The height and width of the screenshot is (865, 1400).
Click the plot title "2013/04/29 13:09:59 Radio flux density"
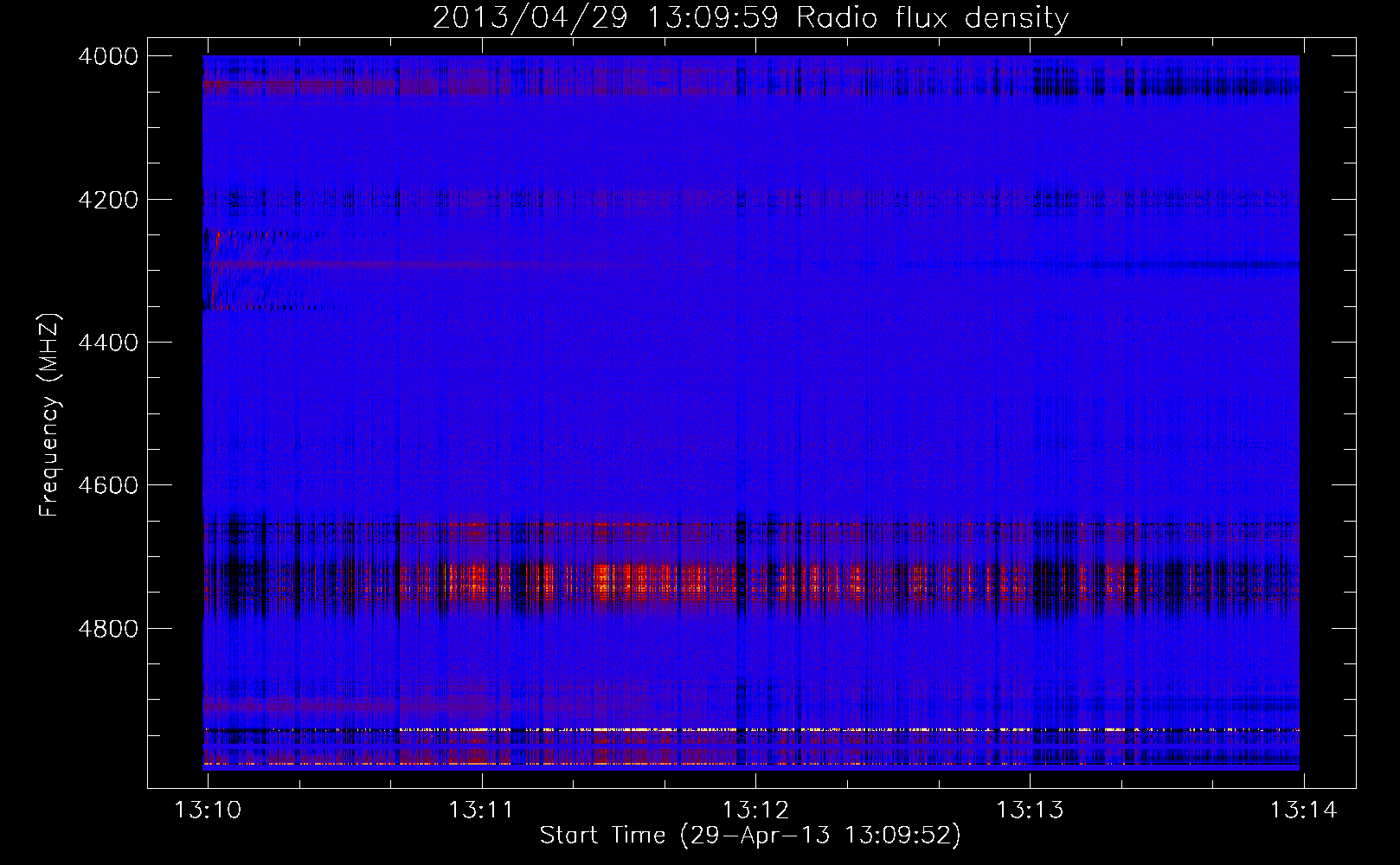pyautogui.click(x=750, y=17)
